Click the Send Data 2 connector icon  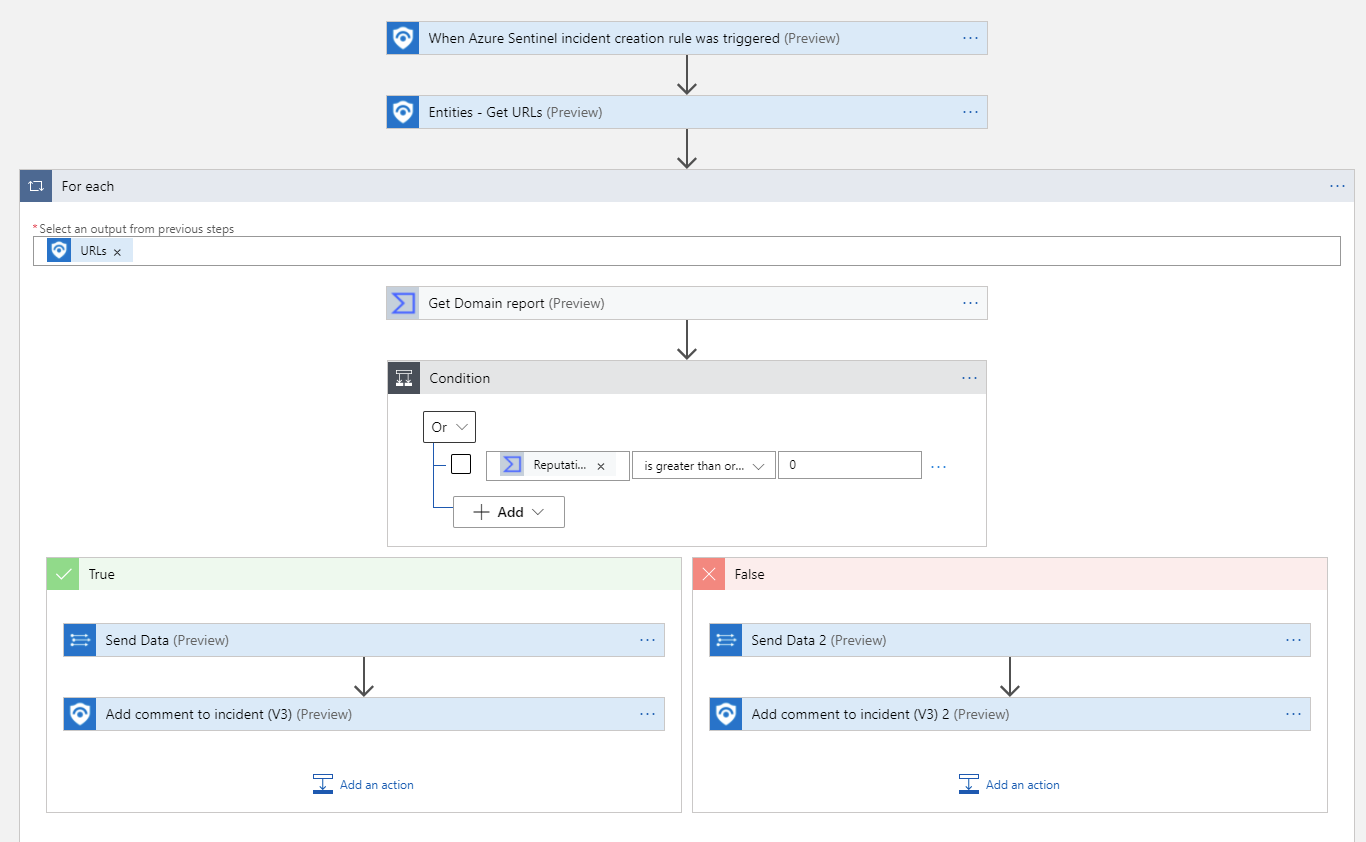(726, 640)
